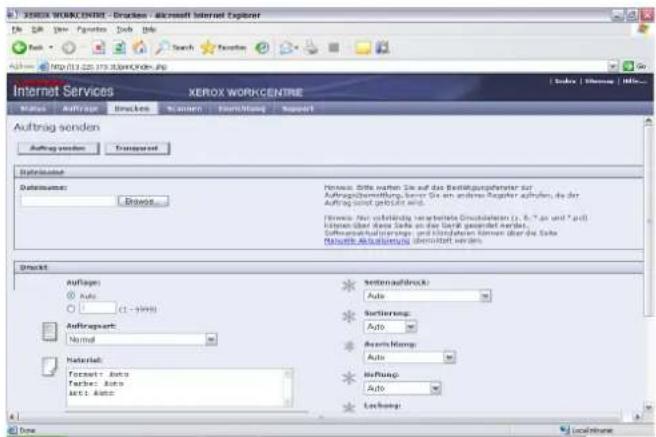This screenshot has height=437, width=656.
Task: Switch to the Aufträge tab
Action: (80, 109)
